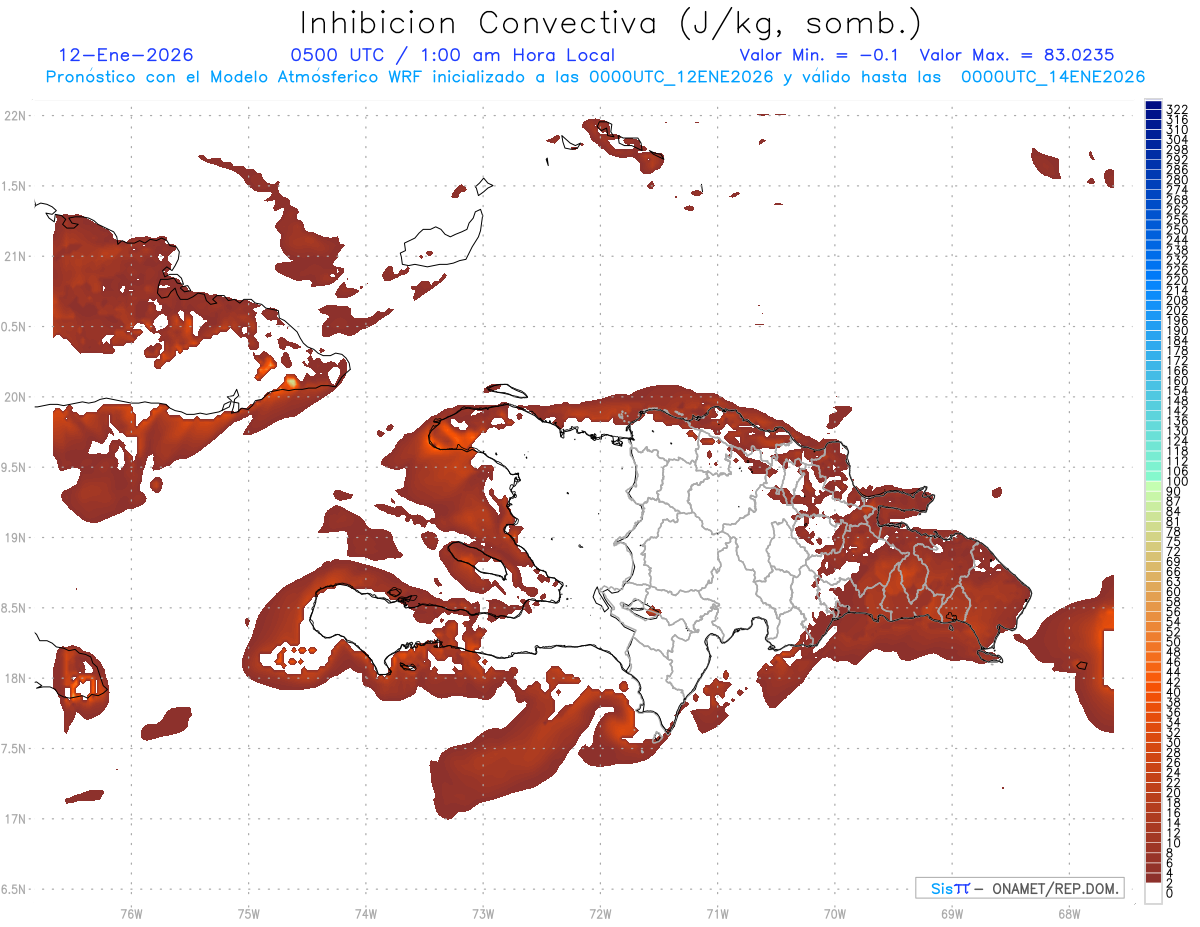Click the "73W" longitude label
The image size is (1200, 927).
click(482, 913)
